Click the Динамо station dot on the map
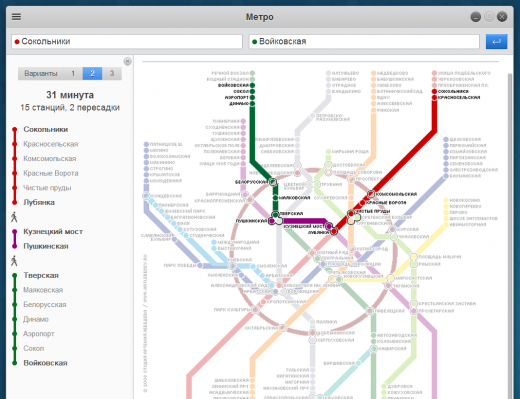 coord(252,104)
